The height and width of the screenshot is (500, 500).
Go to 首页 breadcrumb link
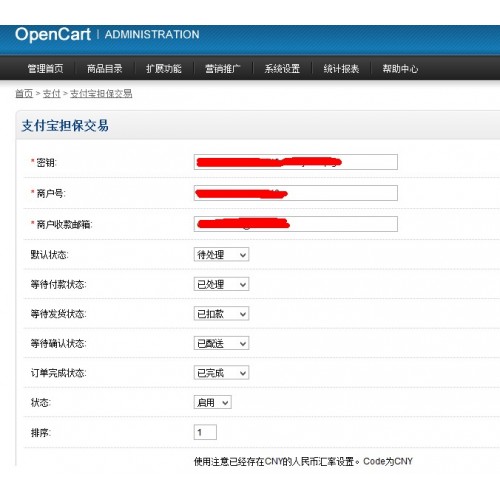[x=24, y=94]
